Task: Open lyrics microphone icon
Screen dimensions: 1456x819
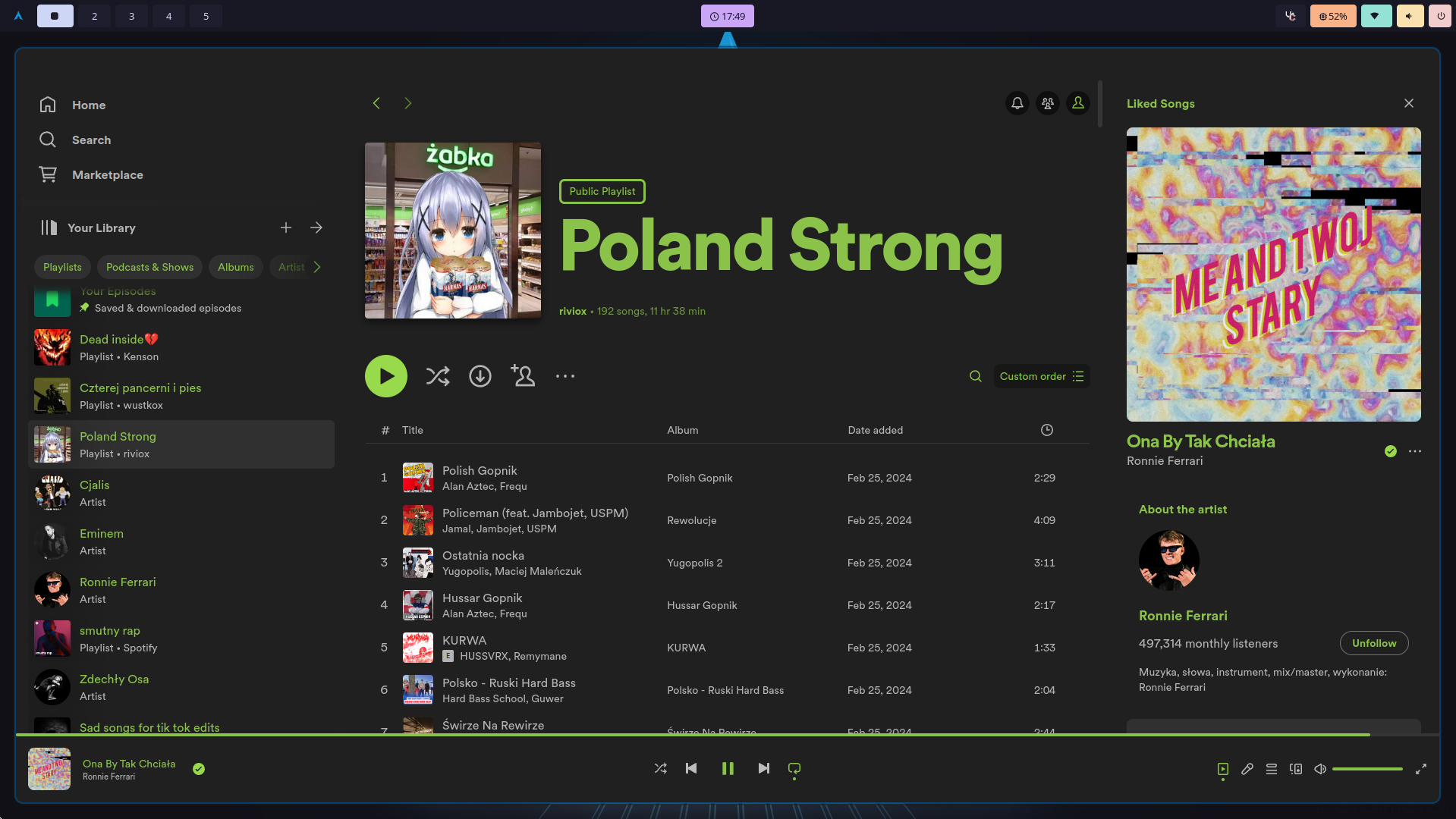Action: click(1247, 769)
